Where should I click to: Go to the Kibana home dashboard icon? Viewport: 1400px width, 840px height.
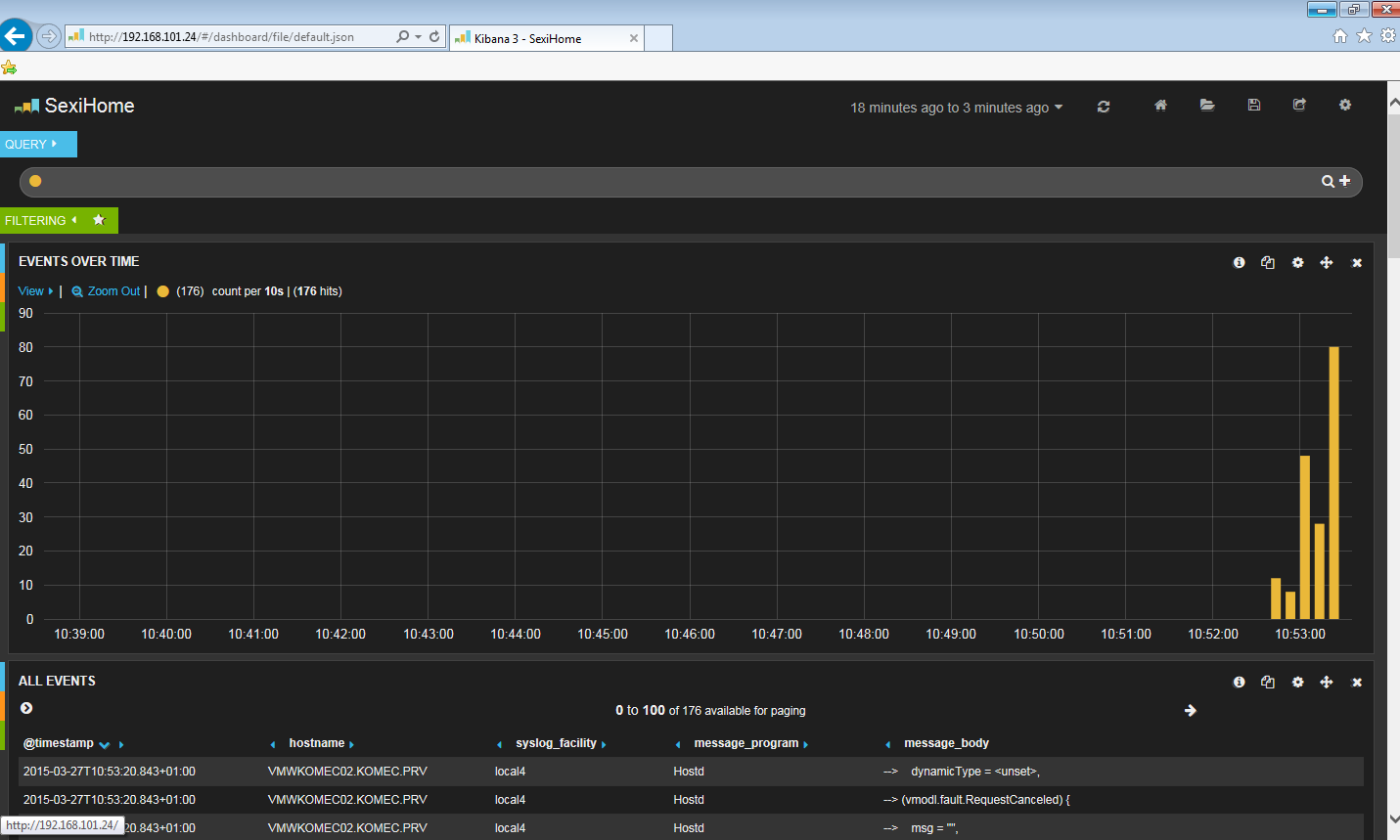point(1160,106)
